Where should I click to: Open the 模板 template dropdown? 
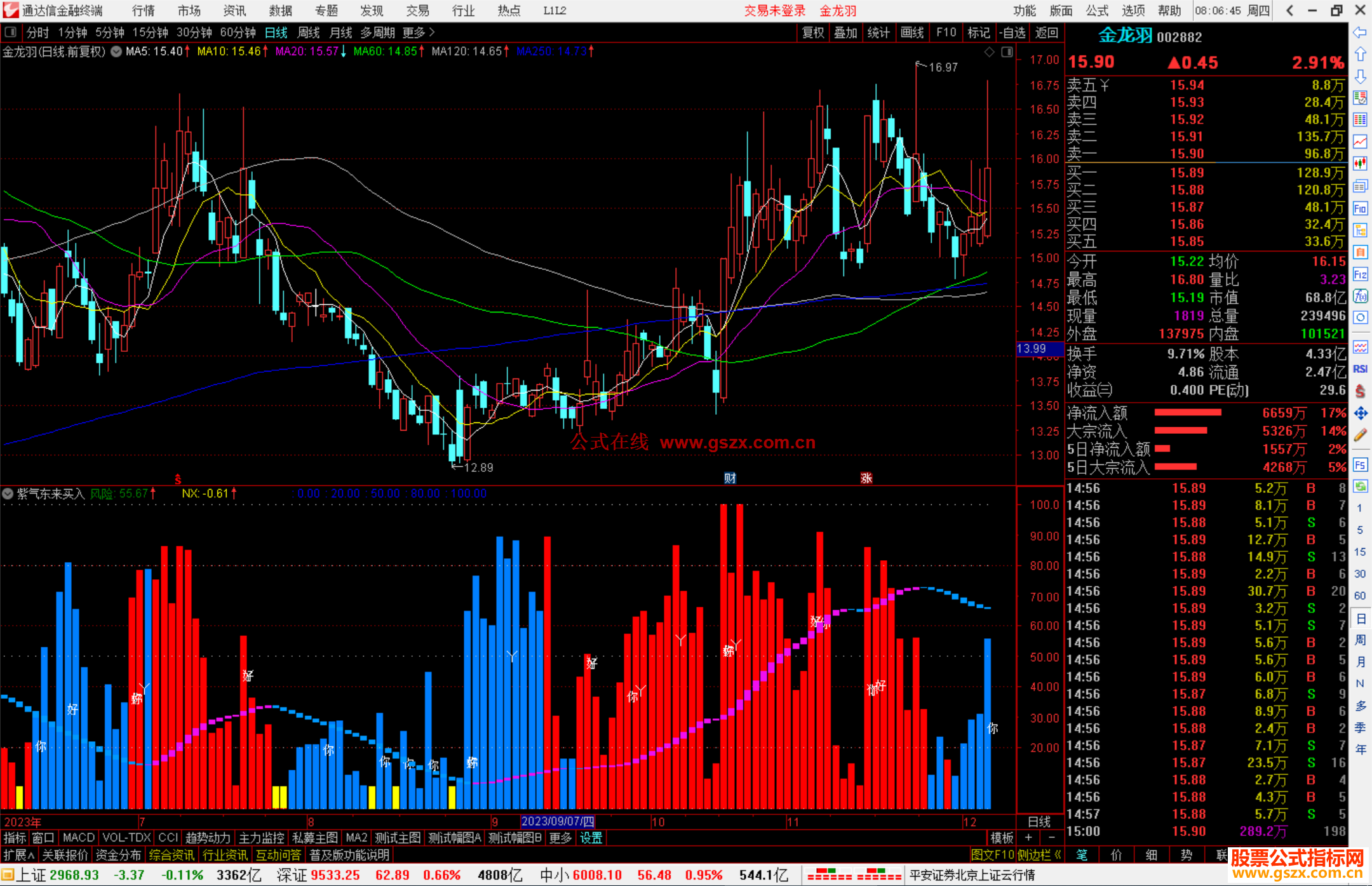tap(1002, 838)
